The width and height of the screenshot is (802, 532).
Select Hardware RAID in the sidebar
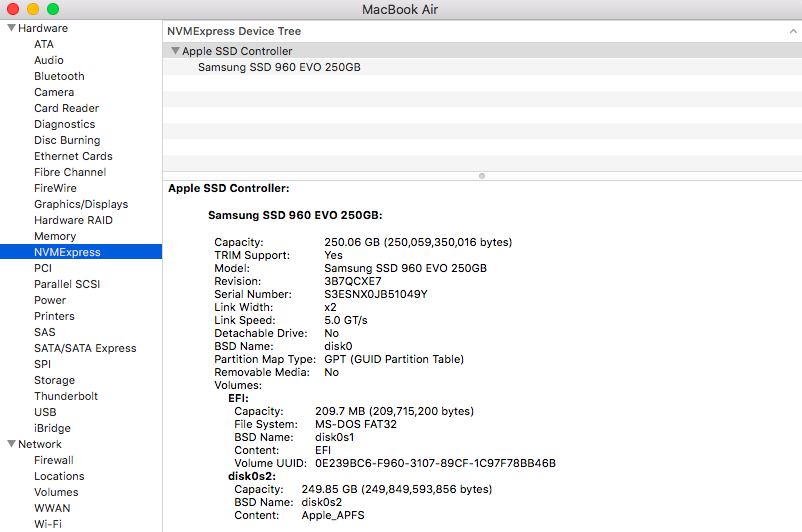[x=74, y=220]
